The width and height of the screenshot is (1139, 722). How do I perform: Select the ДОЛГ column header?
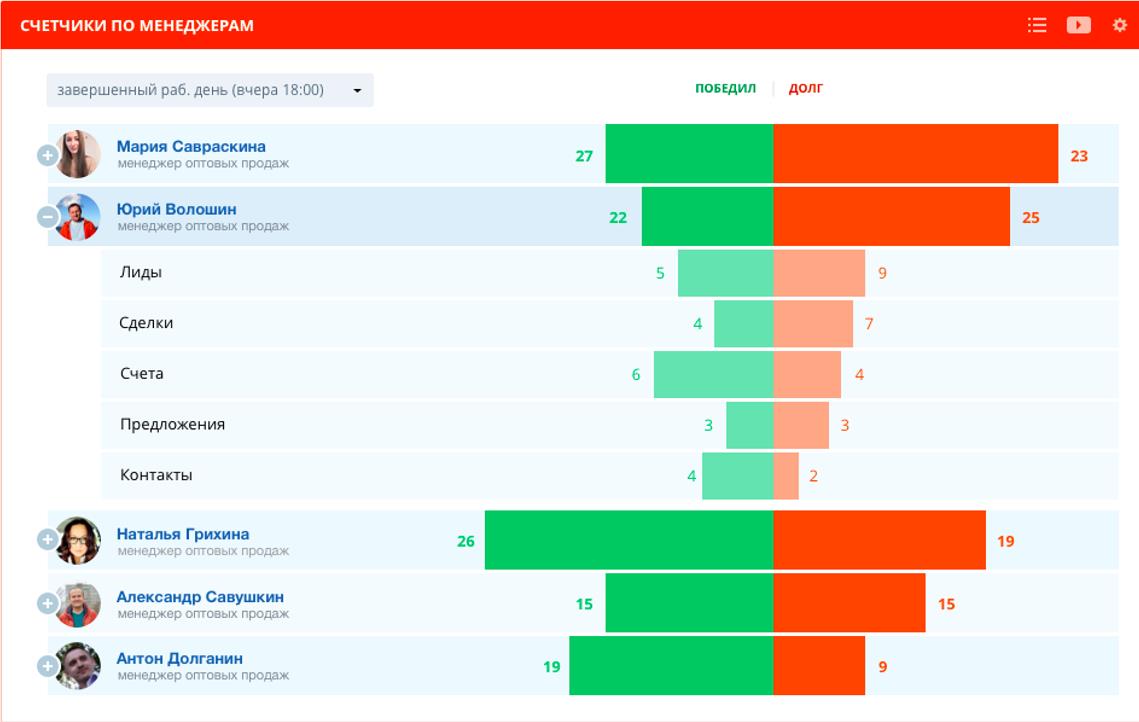pyautogui.click(x=805, y=88)
